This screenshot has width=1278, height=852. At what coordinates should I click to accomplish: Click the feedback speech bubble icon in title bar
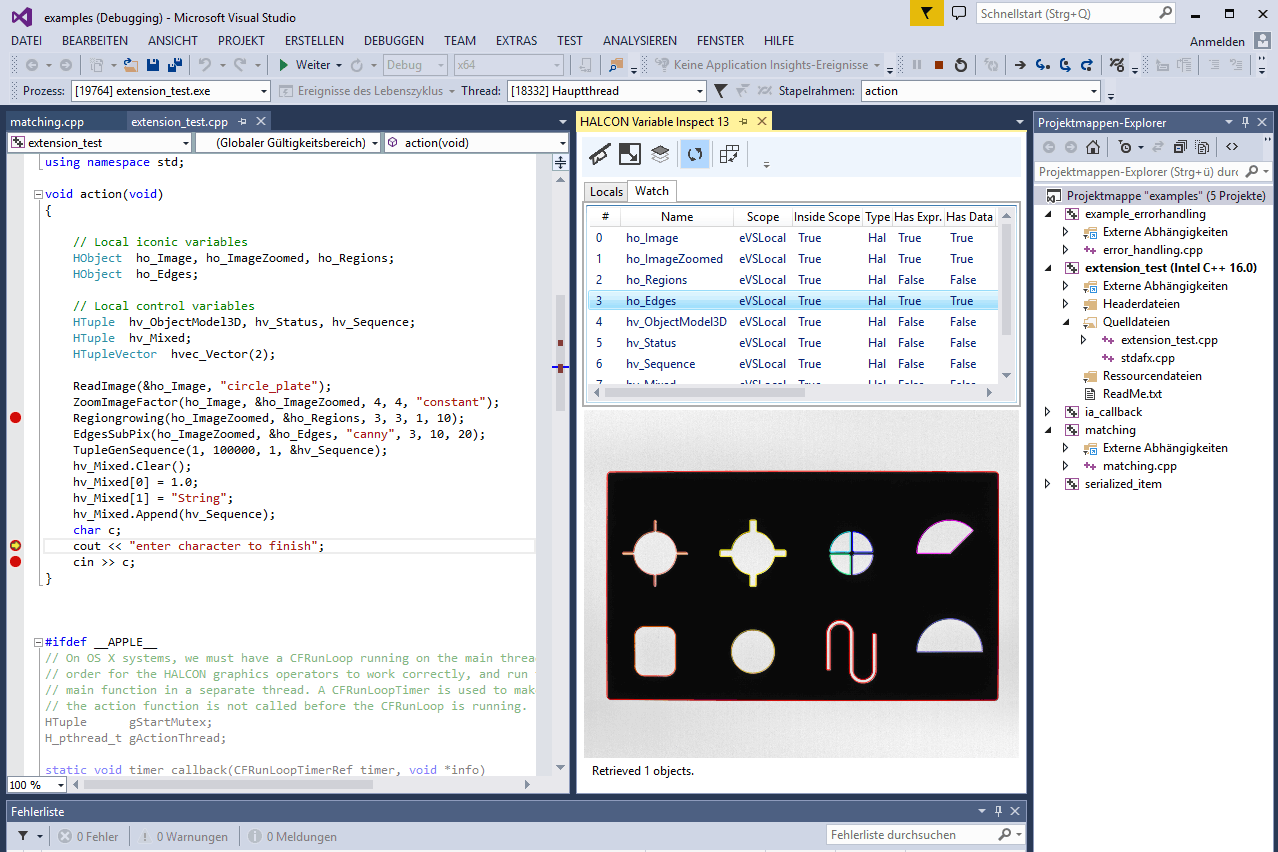coord(959,14)
